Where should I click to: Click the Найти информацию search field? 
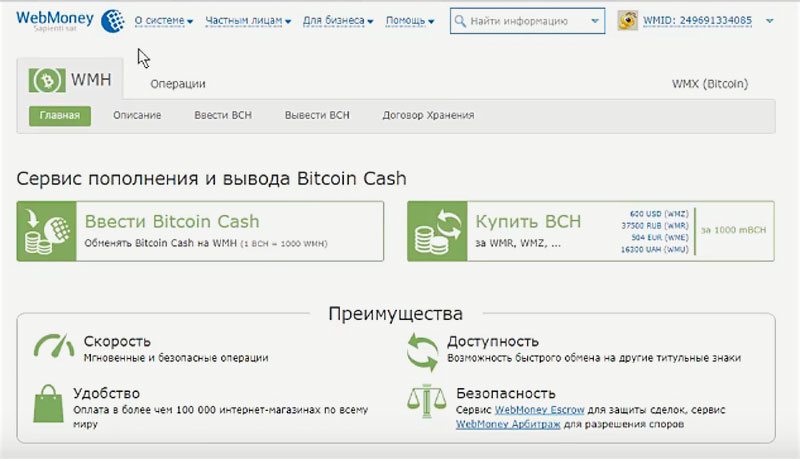coord(527,21)
